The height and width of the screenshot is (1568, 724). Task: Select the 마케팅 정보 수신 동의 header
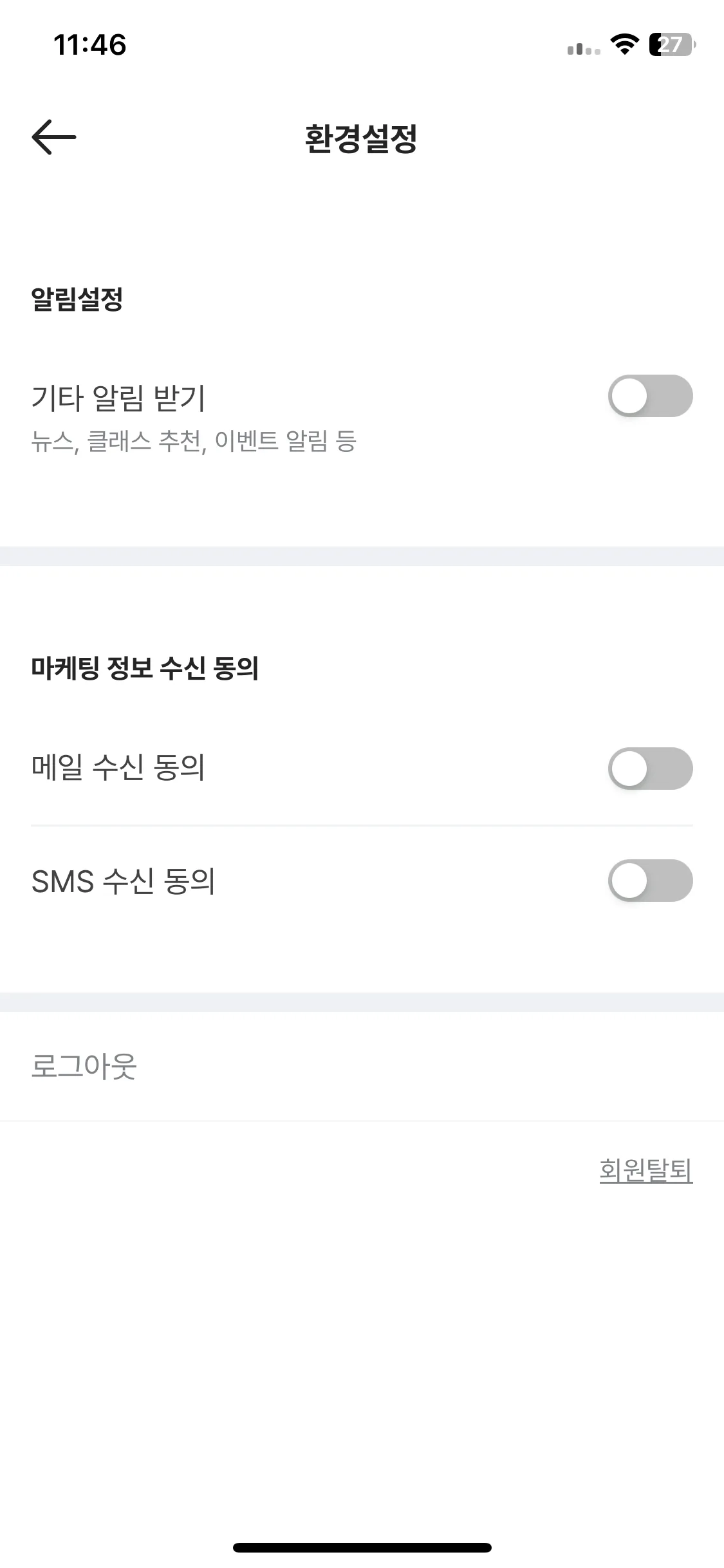point(145,667)
